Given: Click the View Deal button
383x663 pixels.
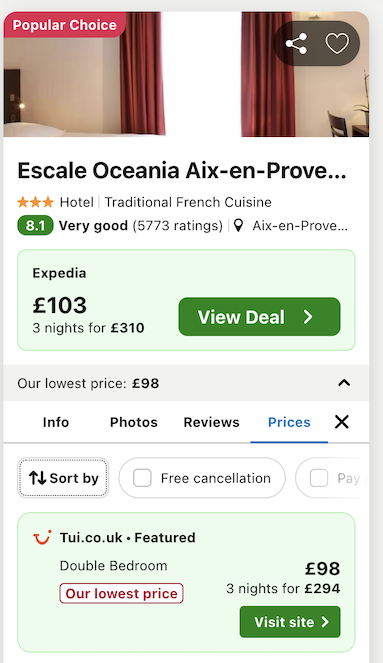Looking at the screenshot, I should tap(259, 317).
